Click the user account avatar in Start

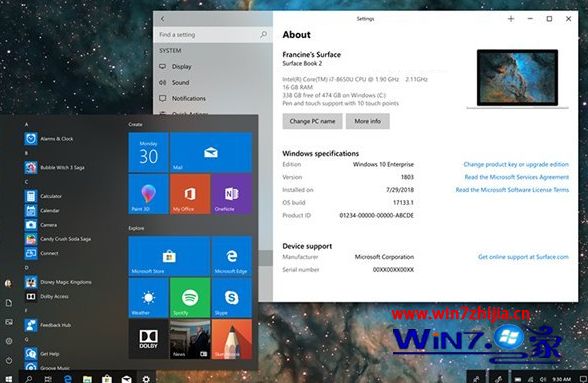coord(8,283)
